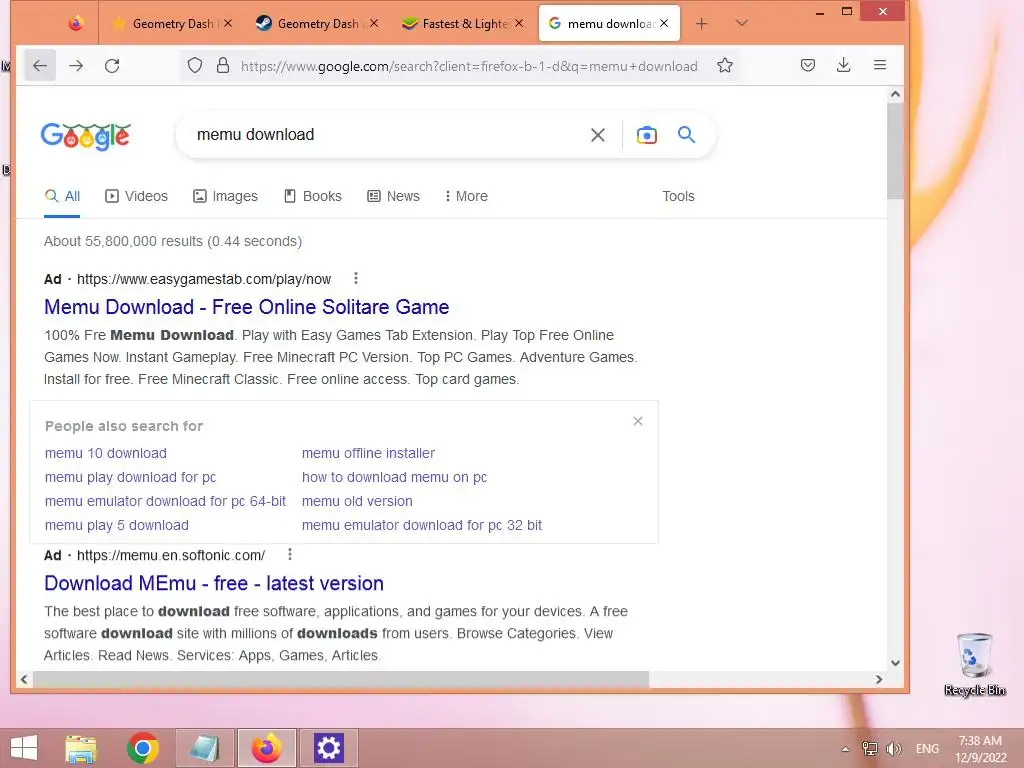Launch Chrome from the taskbar

click(143, 748)
